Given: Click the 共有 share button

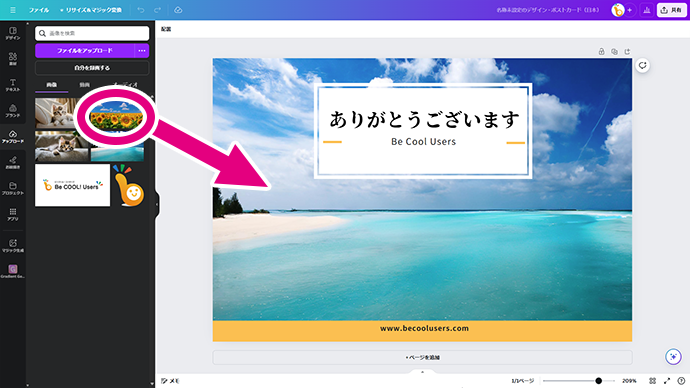Looking at the screenshot, I should (x=672, y=10).
